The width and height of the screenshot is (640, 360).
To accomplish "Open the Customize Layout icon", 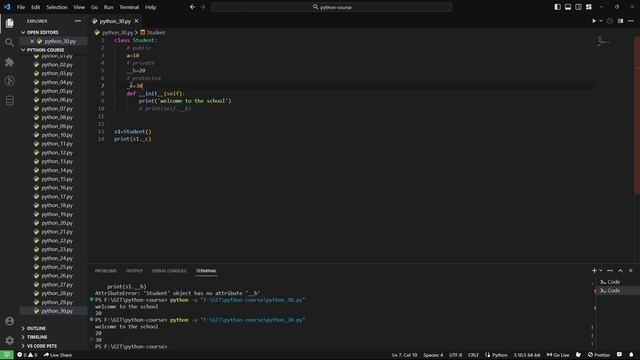I will click(589, 7).
